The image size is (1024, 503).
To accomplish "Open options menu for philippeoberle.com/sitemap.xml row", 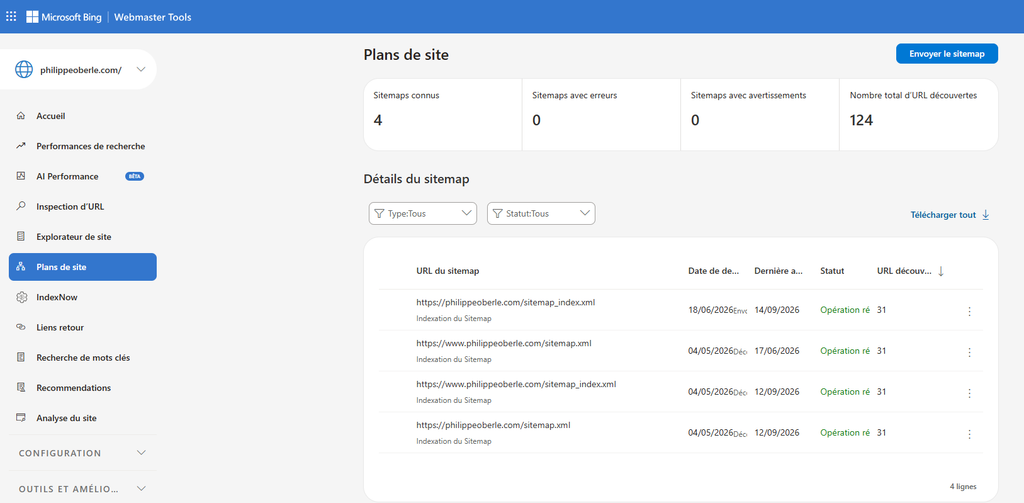I will 969,434.
